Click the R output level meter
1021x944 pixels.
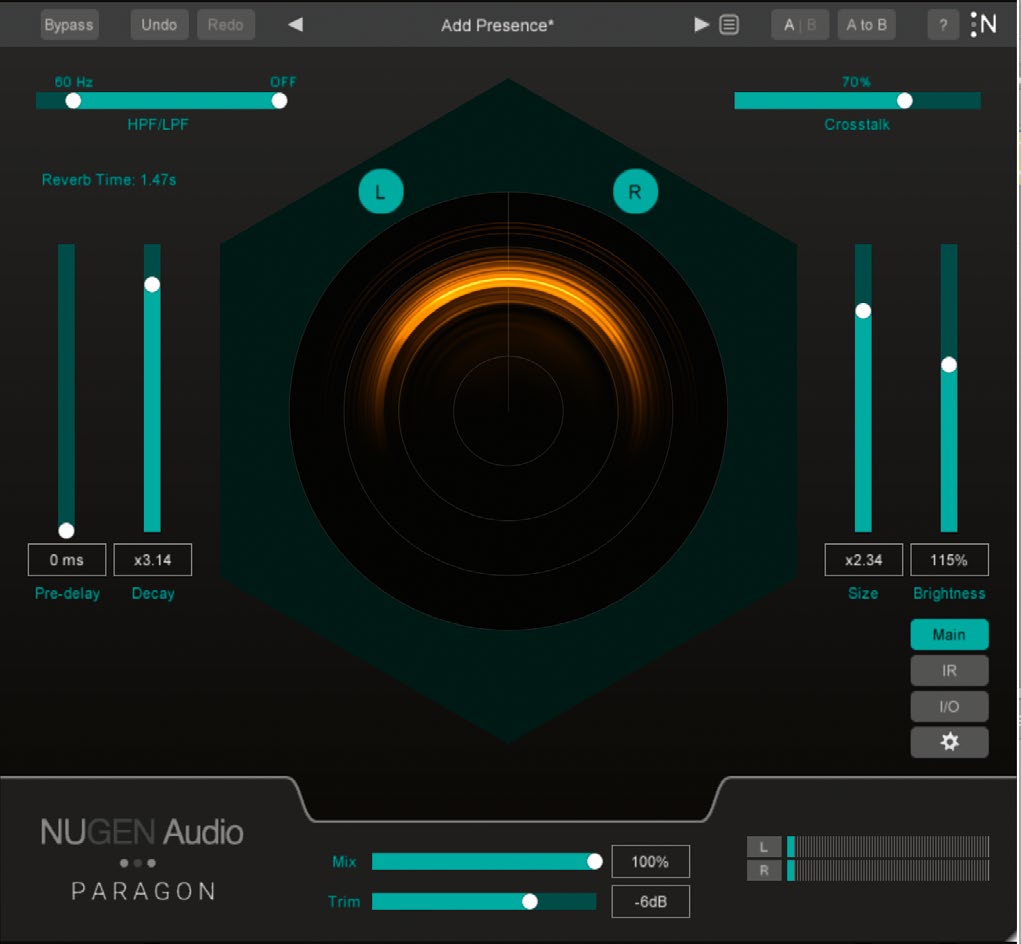(x=888, y=870)
